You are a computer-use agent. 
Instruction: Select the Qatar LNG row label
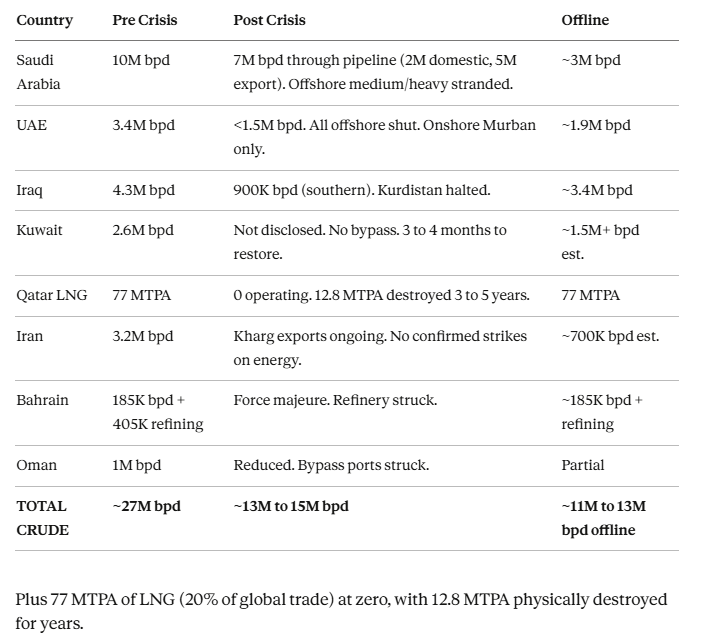tap(49, 295)
